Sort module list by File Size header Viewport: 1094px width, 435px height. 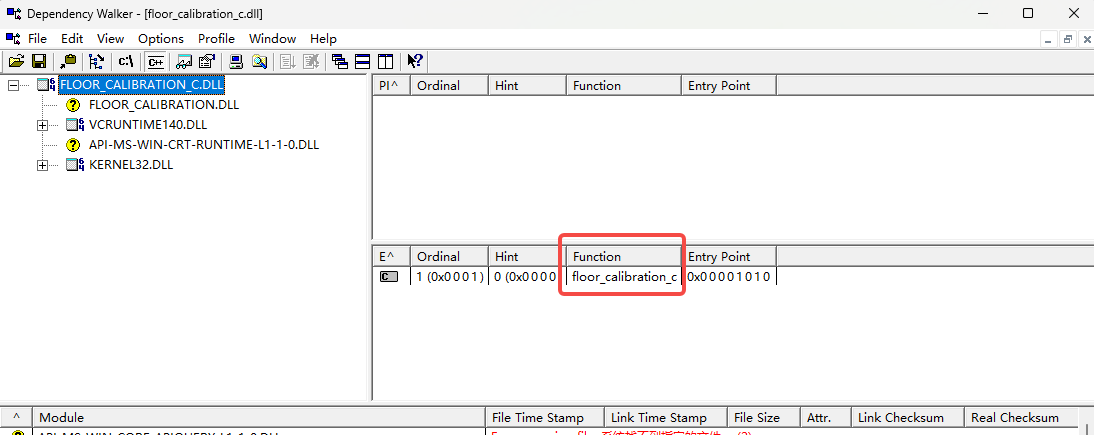point(763,418)
